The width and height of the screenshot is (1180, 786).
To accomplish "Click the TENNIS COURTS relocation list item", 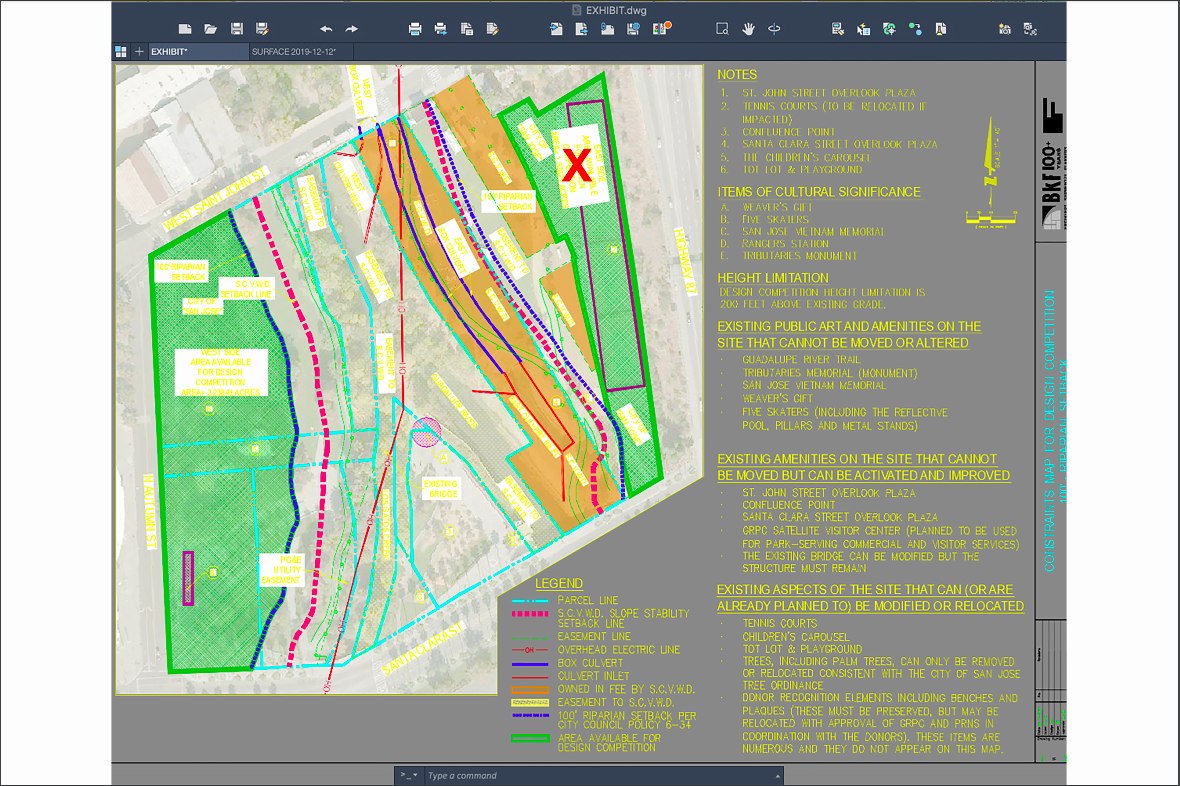I will [x=780, y=623].
